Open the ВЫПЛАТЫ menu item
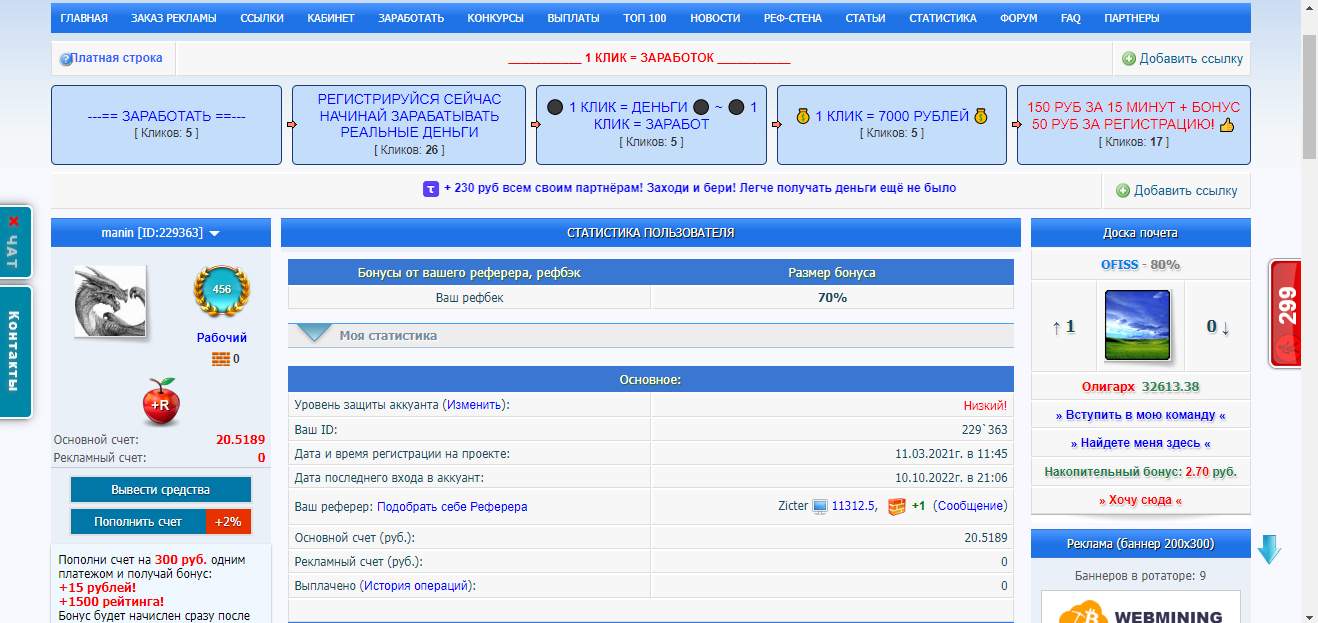The width and height of the screenshot is (1318, 623). pos(574,18)
